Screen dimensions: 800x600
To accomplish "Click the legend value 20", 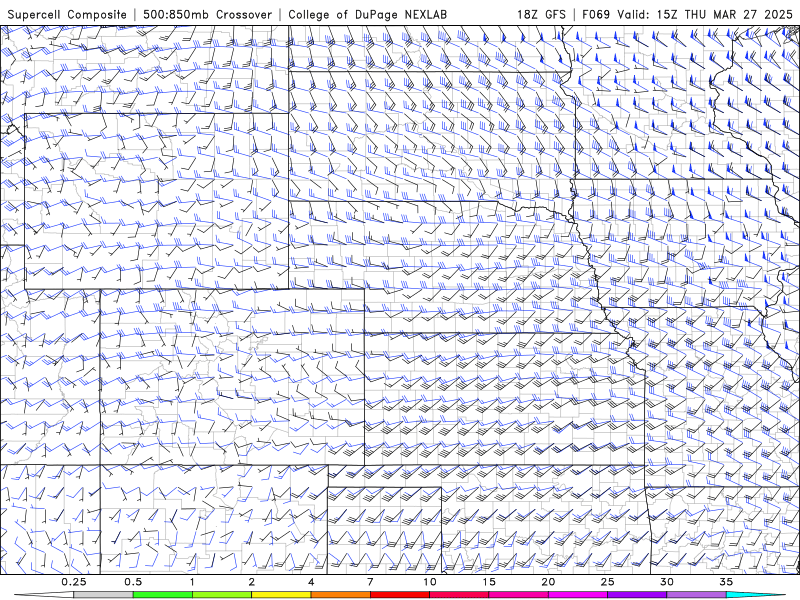I will click(548, 582).
